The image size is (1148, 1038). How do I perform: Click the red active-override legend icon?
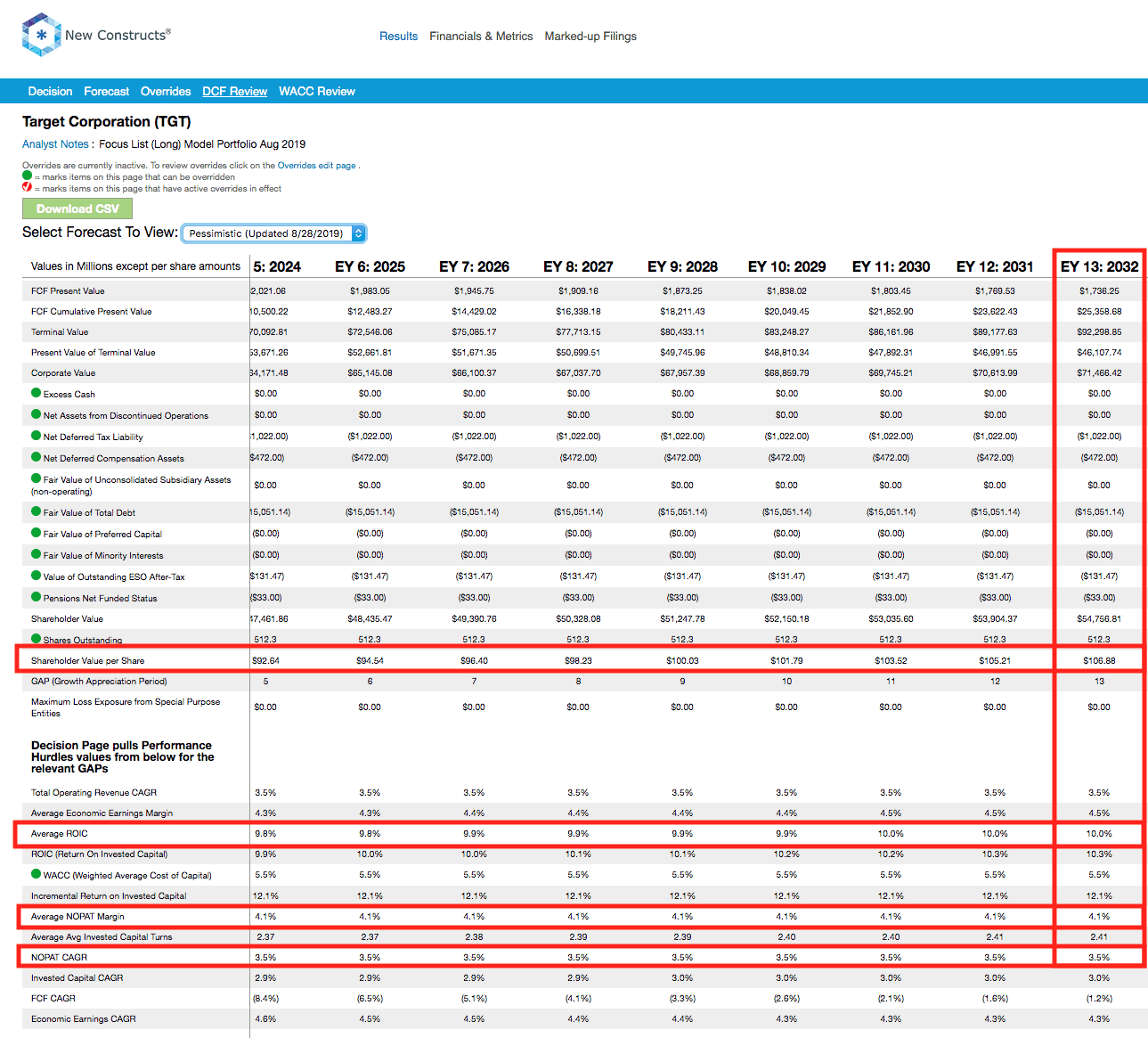tap(27, 187)
